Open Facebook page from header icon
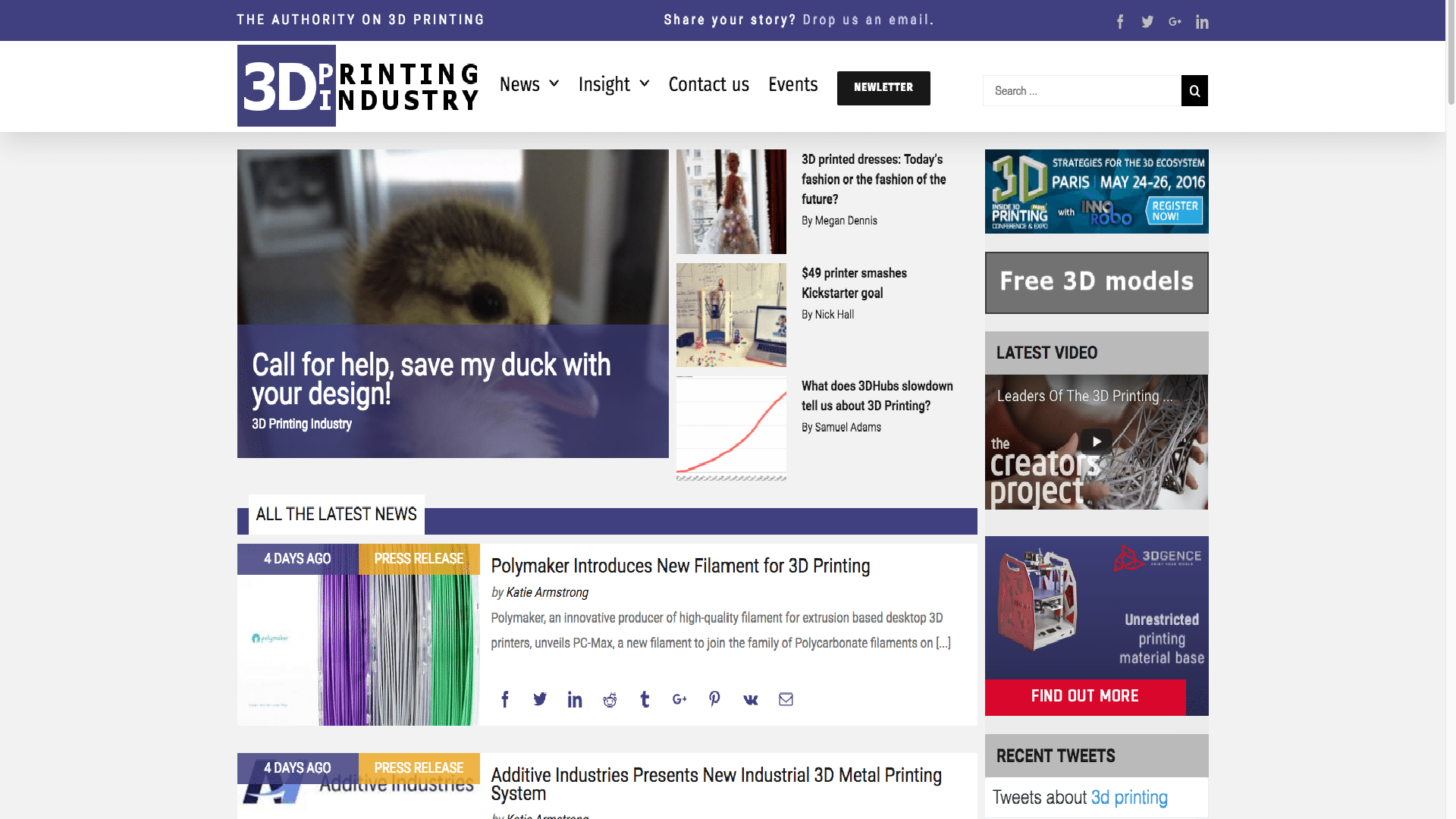The height and width of the screenshot is (819, 1456). (1120, 22)
